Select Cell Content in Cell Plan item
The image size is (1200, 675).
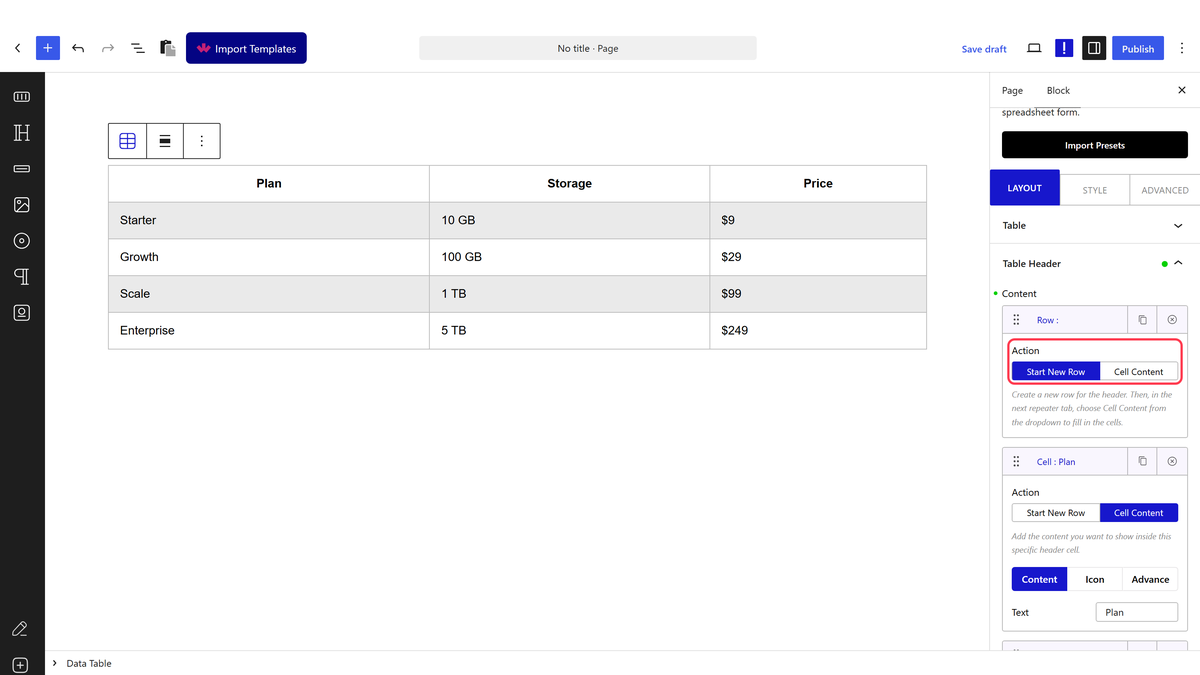[1139, 513]
